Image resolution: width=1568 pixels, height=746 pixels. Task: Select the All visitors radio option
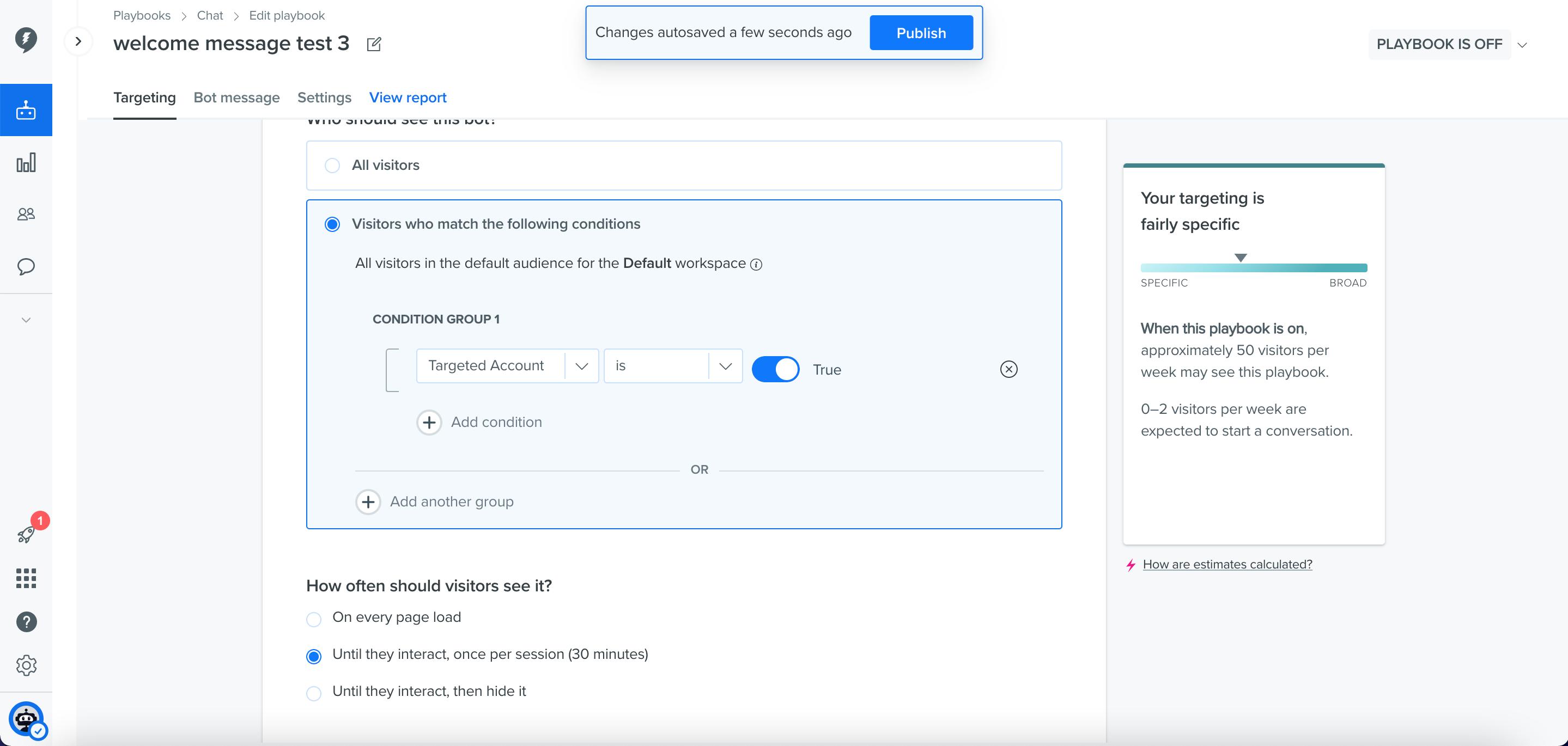pyautogui.click(x=332, y=166)
